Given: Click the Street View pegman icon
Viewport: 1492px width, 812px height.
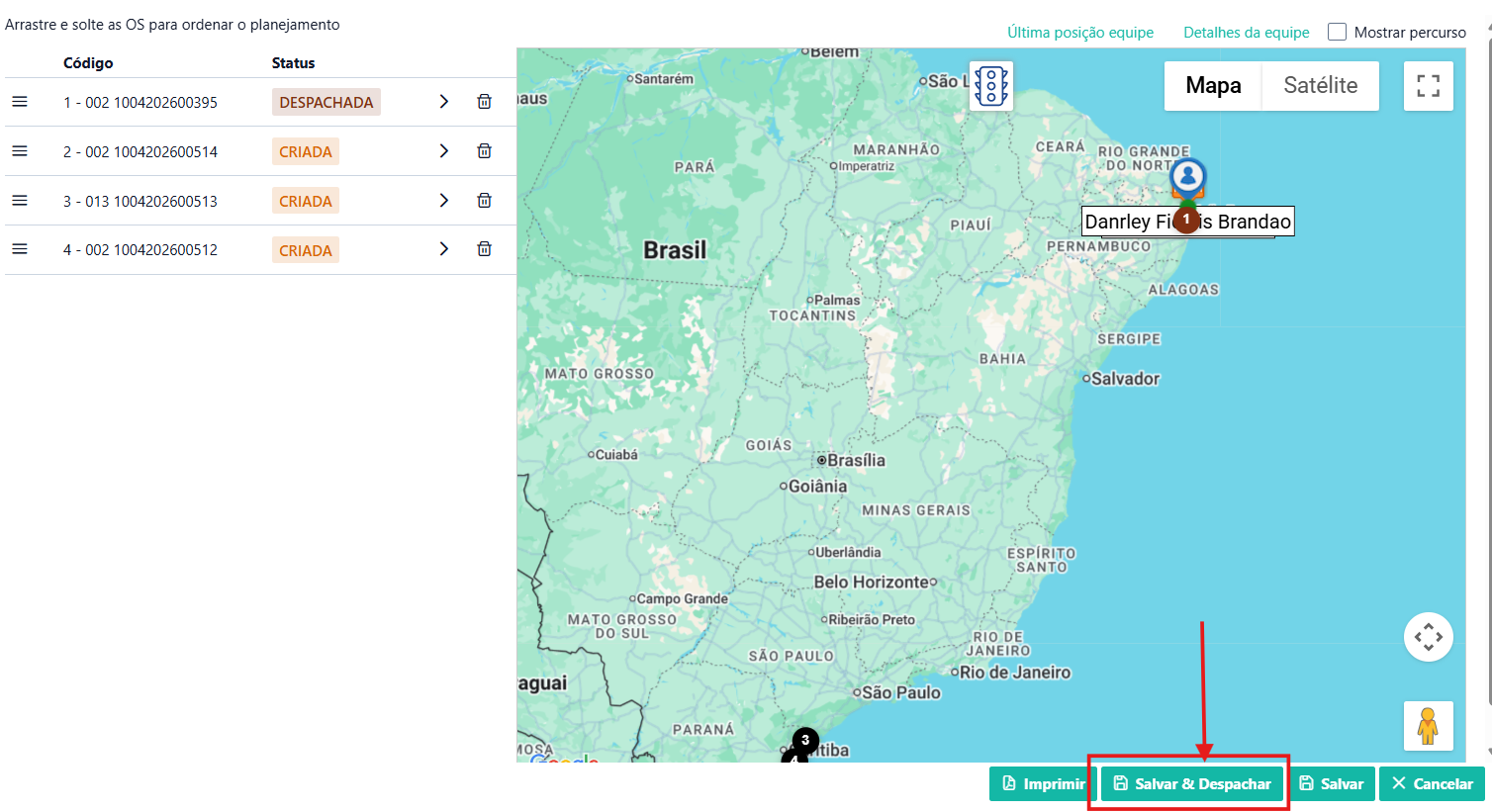Looking at the screenshot, I should [x=1428, y=726].
